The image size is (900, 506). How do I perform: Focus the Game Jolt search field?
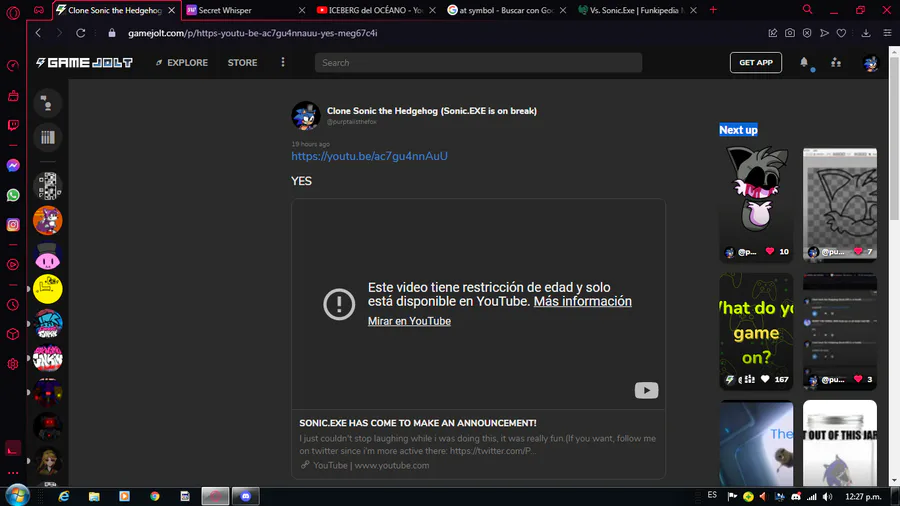point(478,63)
